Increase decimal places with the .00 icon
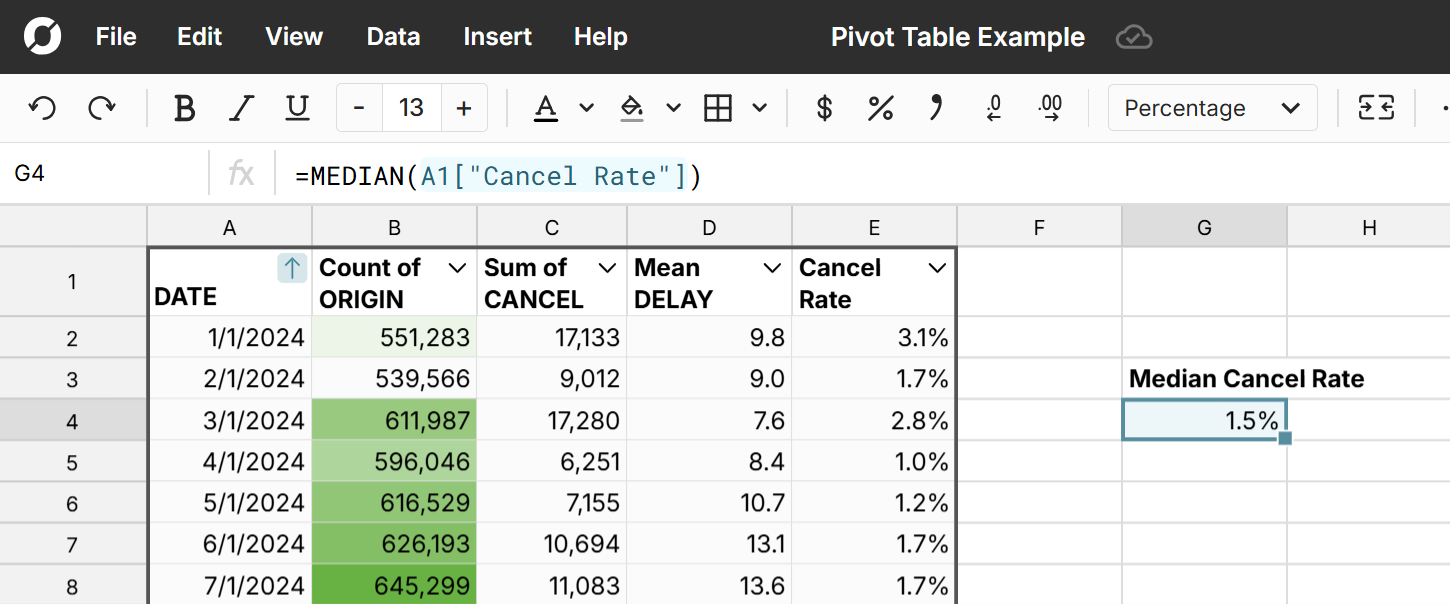The height and width of the screenshot is (604, 1450). [1050, 108]
